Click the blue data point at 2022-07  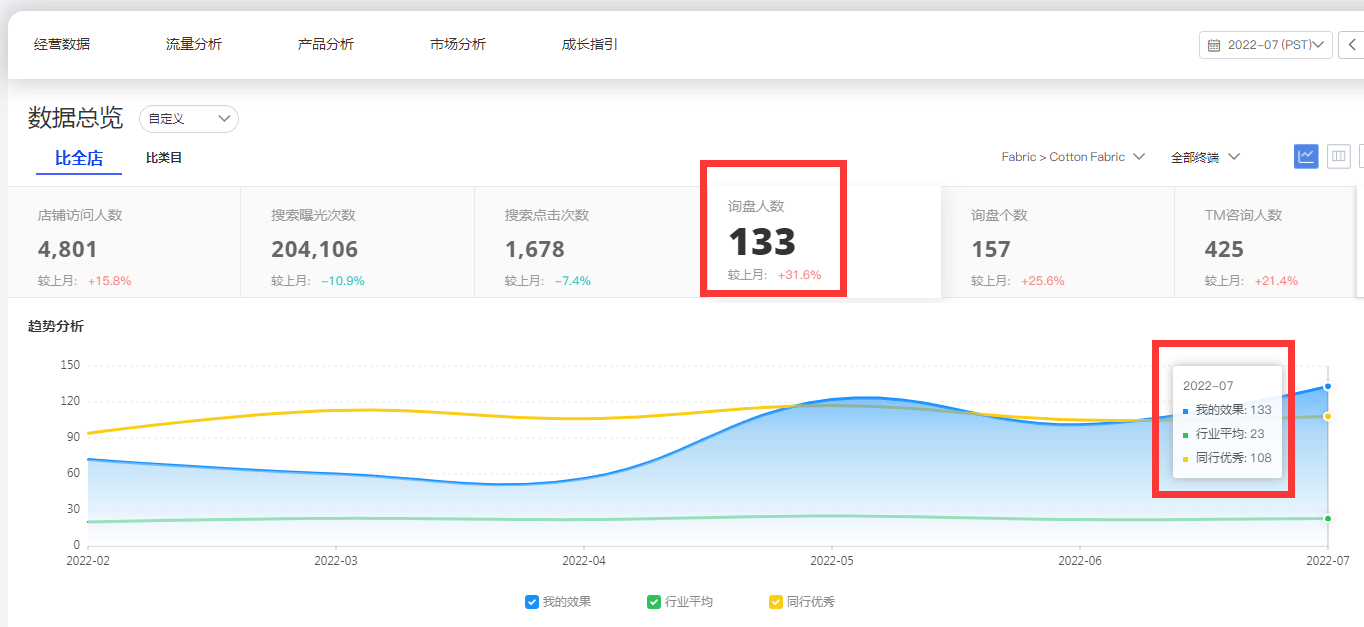coord(1327,385)
